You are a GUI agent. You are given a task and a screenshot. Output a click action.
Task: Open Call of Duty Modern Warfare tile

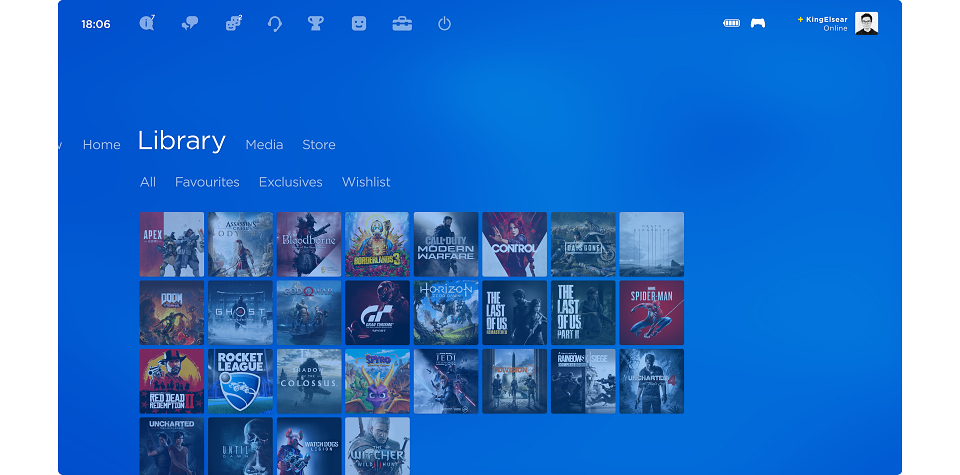446,244
